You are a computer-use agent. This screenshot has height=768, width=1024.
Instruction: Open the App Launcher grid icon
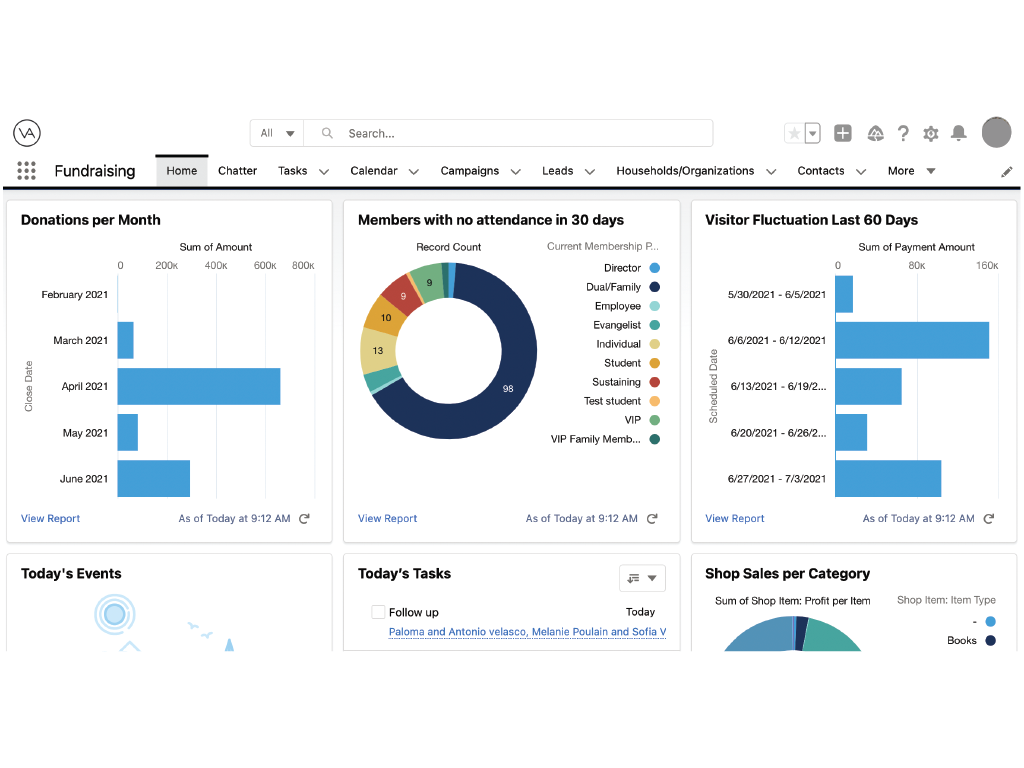pyautogui.click(x=26, y=170)
